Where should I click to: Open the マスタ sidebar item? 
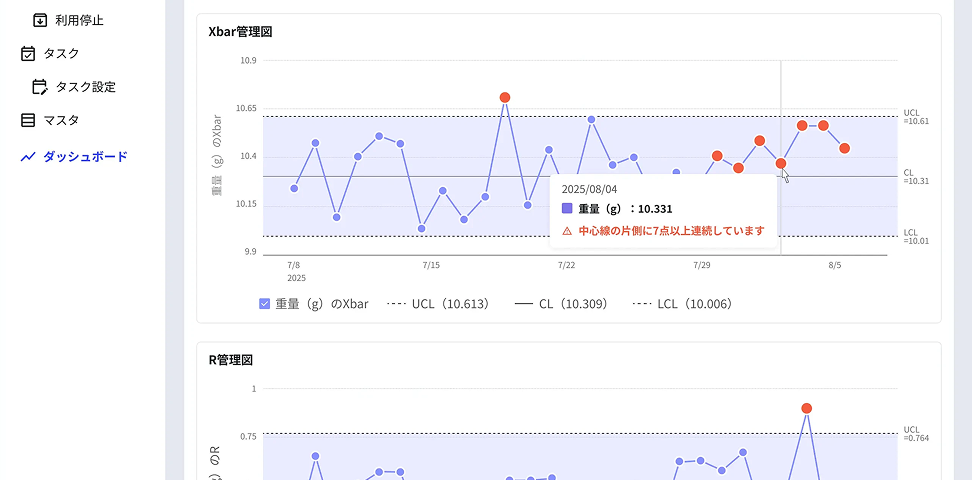61,120
